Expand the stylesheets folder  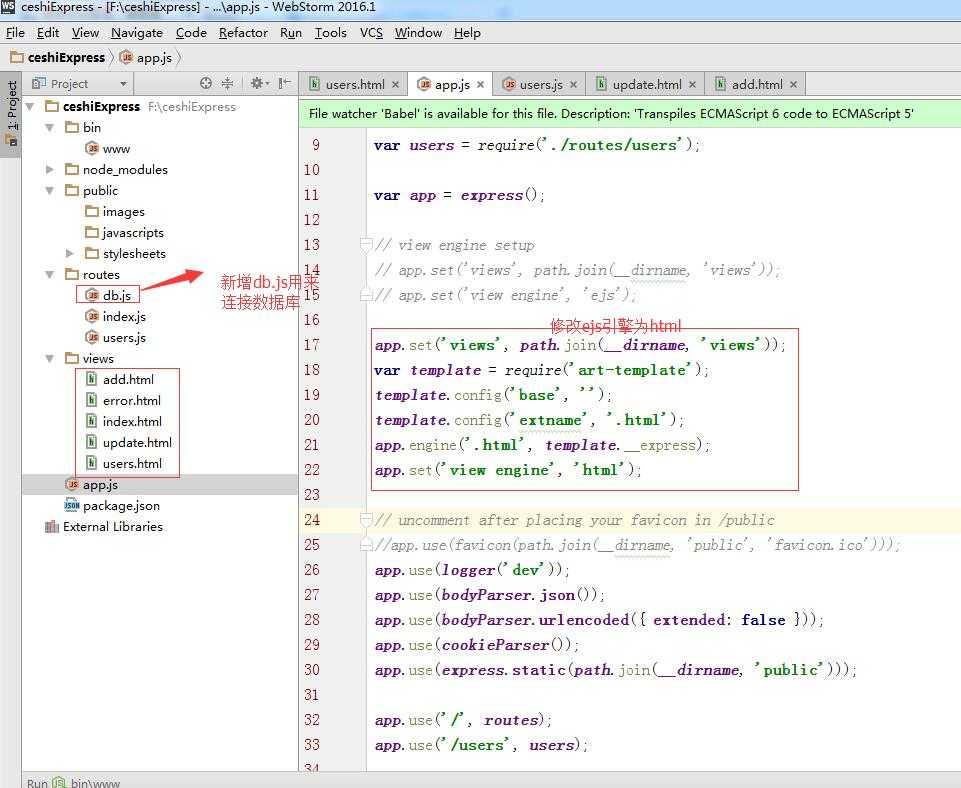point(70,253)
